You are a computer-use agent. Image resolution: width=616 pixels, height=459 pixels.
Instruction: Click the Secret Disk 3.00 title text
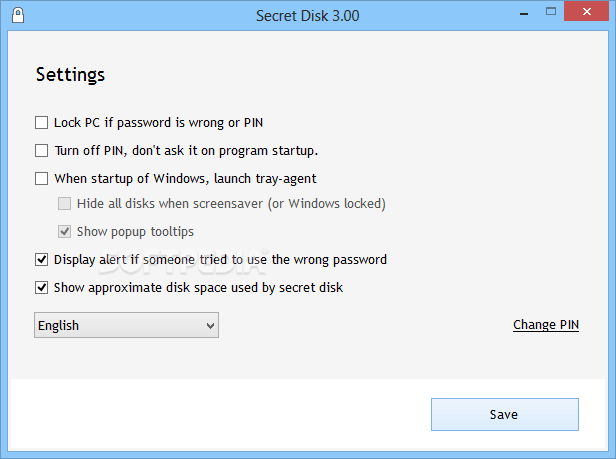pyautogui.click(x=308, y=16)
